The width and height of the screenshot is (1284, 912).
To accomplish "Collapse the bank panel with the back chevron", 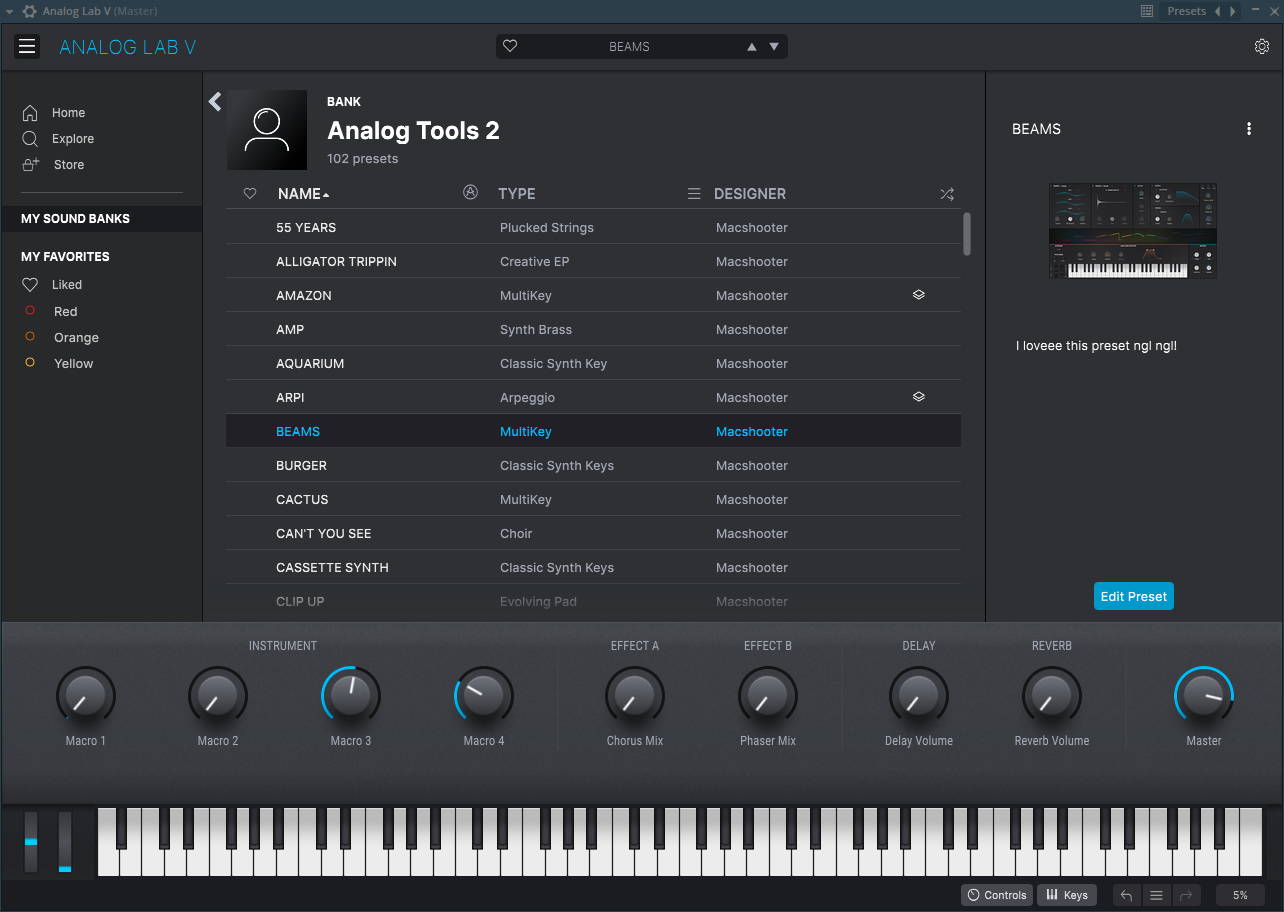I will pos(214,101).
